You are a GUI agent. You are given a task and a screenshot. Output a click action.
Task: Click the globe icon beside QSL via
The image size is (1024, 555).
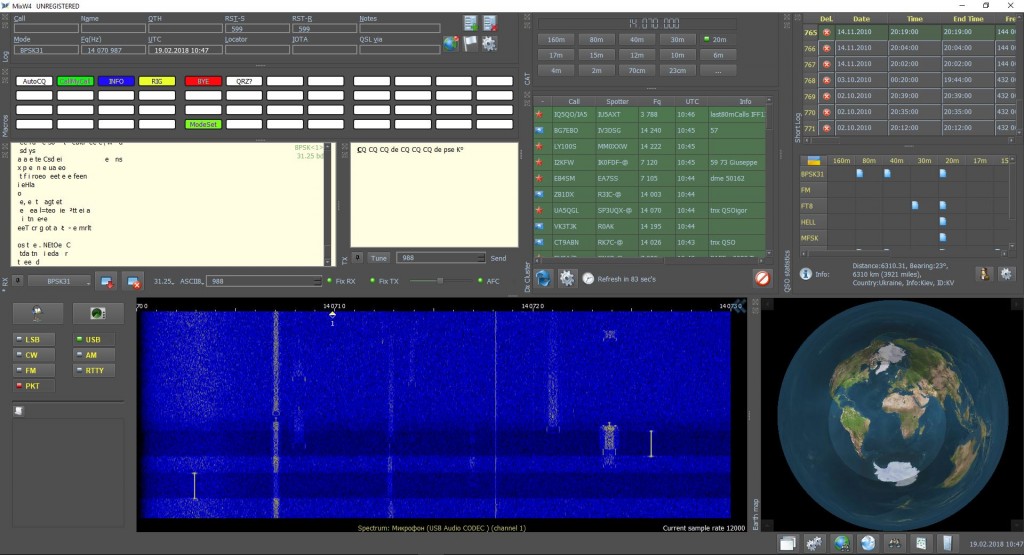pyautogui.click(x=451, y=44)
